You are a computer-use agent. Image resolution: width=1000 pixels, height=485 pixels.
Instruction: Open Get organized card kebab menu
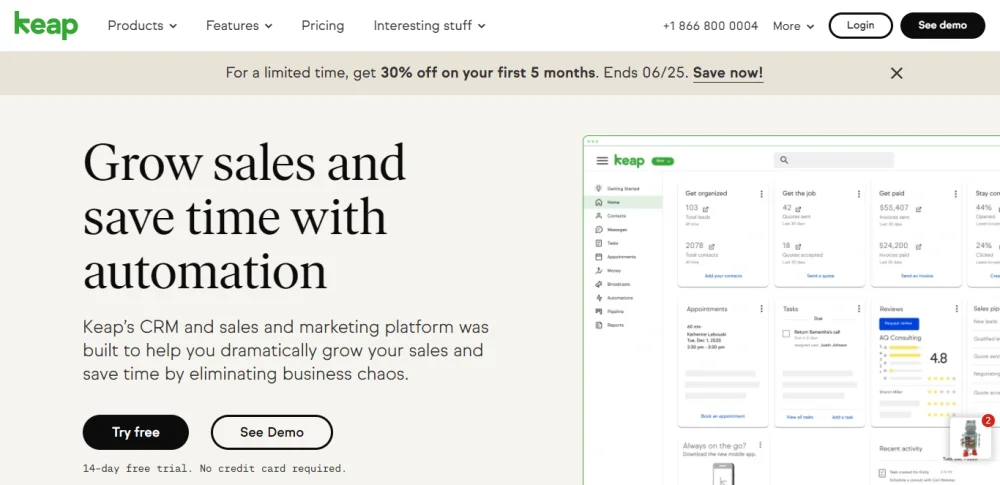point(761,194)
